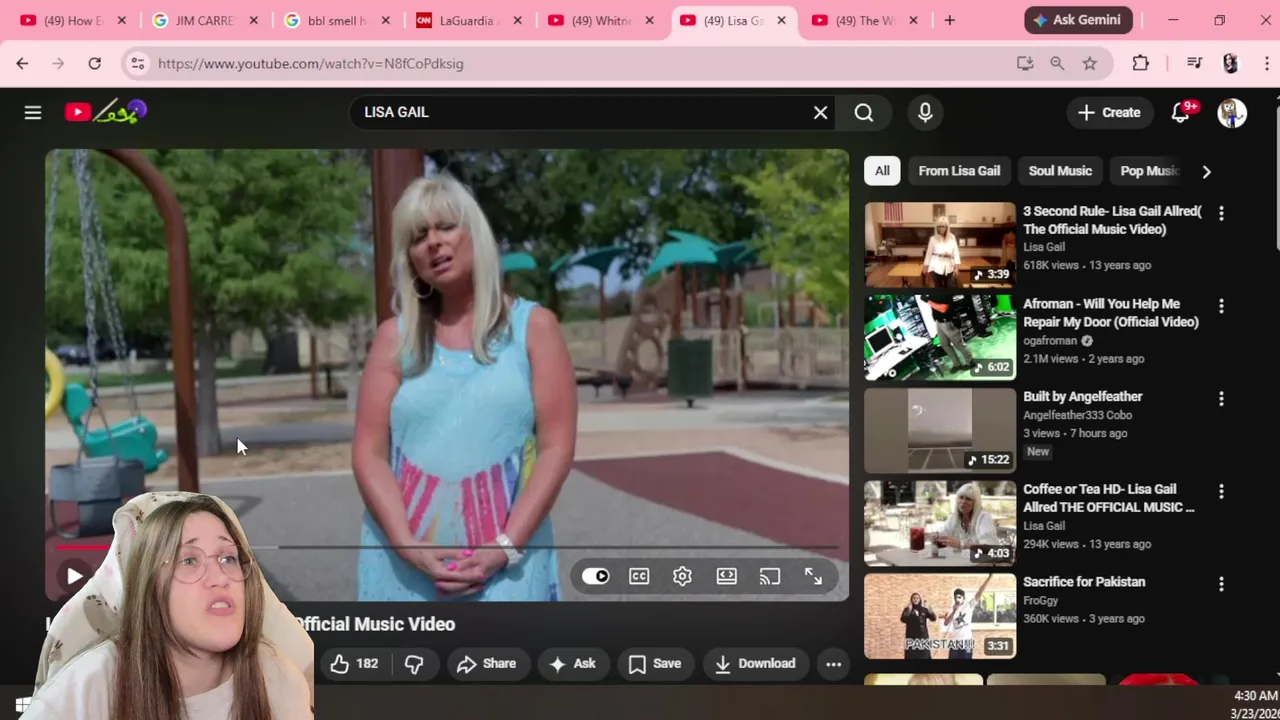The image size is (1280, 720).
Task: Open more actions under the video
Action: pos(833,663)
